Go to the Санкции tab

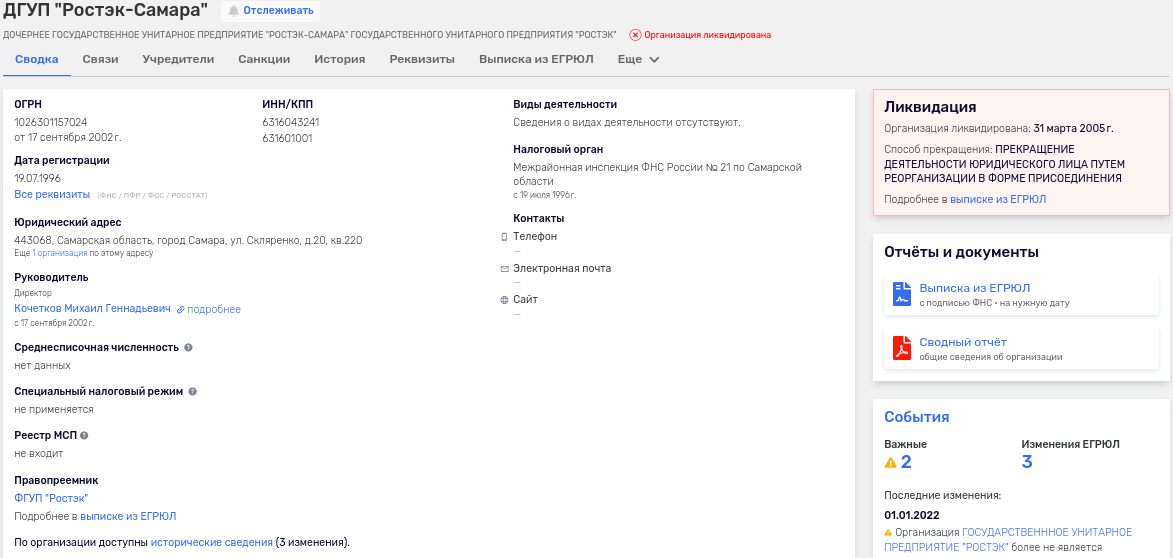264,59
